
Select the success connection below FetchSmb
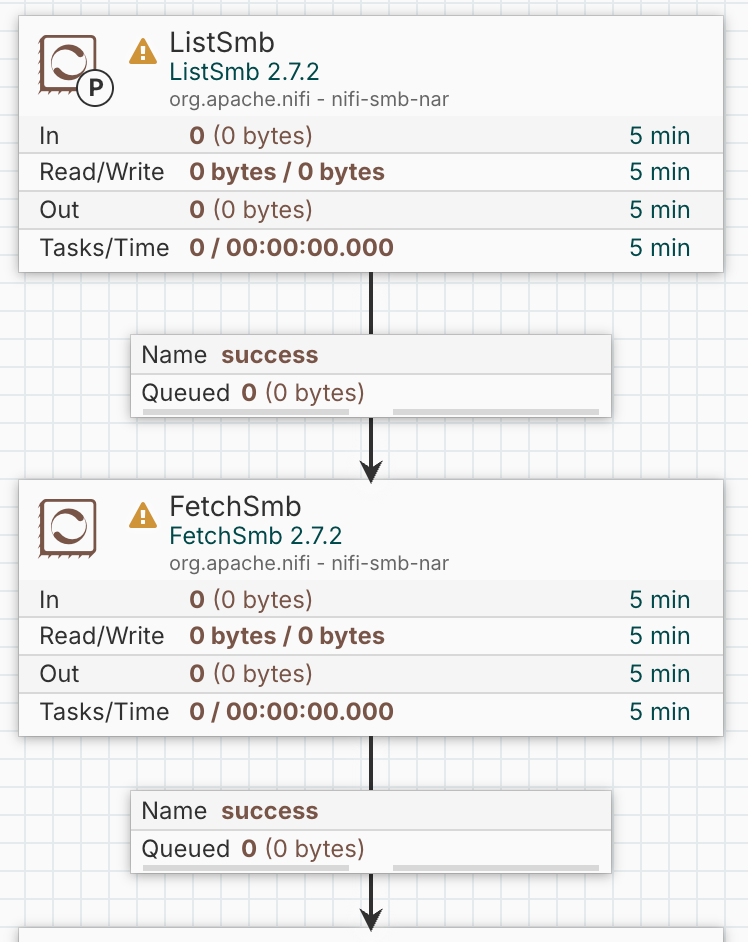pyautogui.click(x=371, y=832)
